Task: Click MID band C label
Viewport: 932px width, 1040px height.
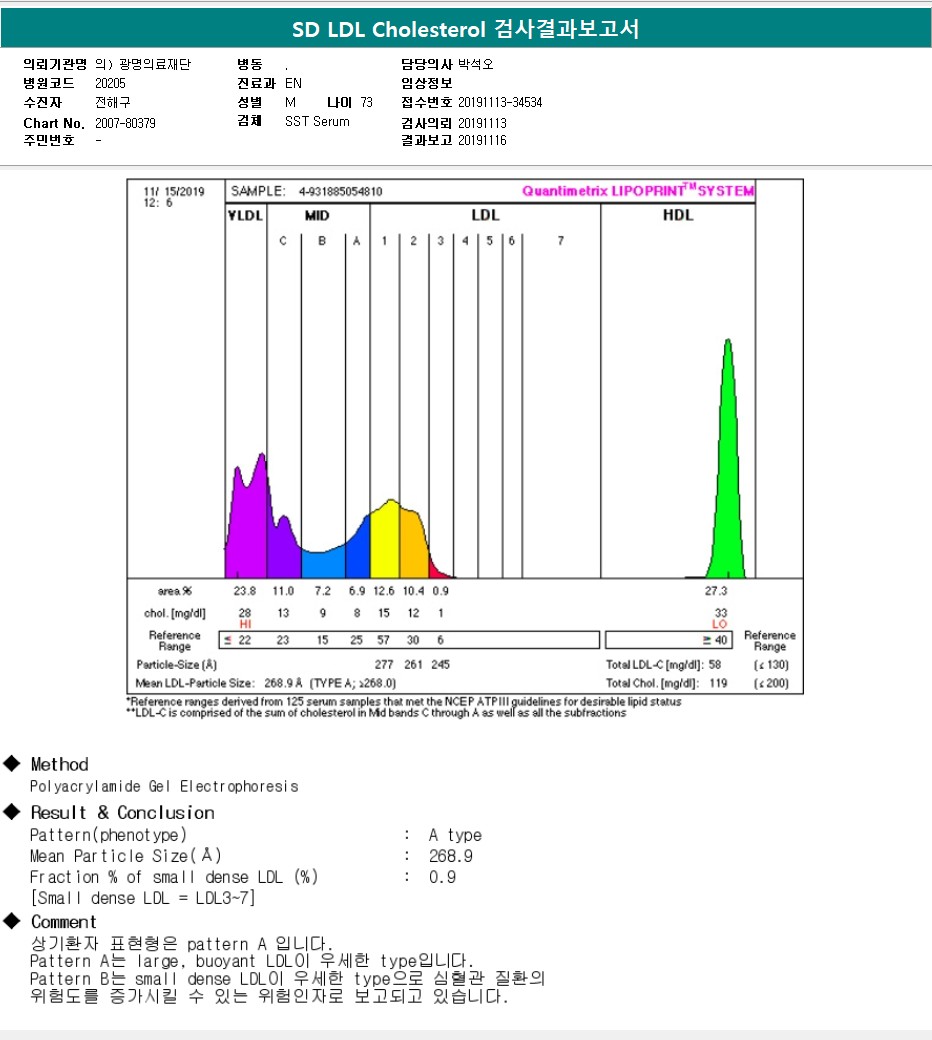Action: coord(283,241)
